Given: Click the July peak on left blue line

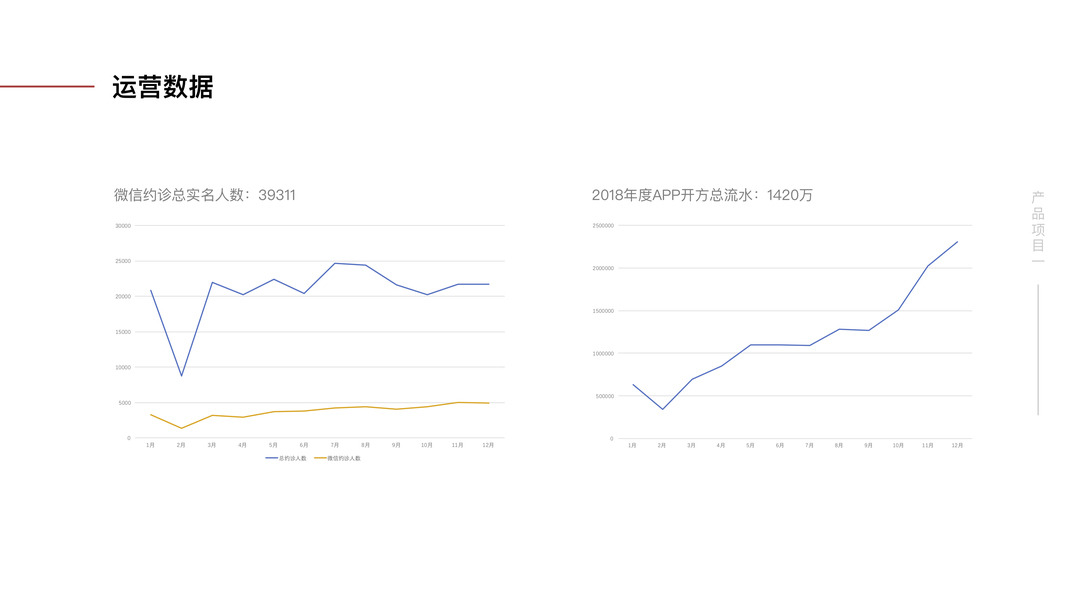Looking at the screenshot, I should (x=335, y=263).
